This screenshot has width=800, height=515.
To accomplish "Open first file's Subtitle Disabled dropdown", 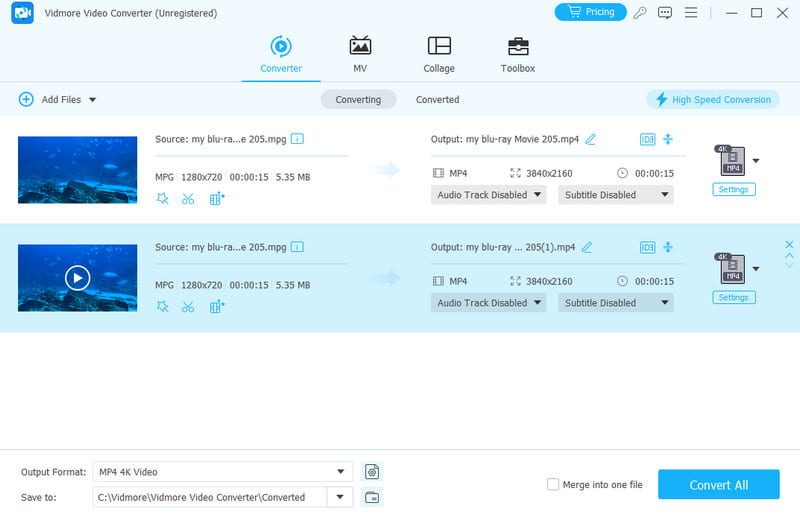I will point(616,195).
